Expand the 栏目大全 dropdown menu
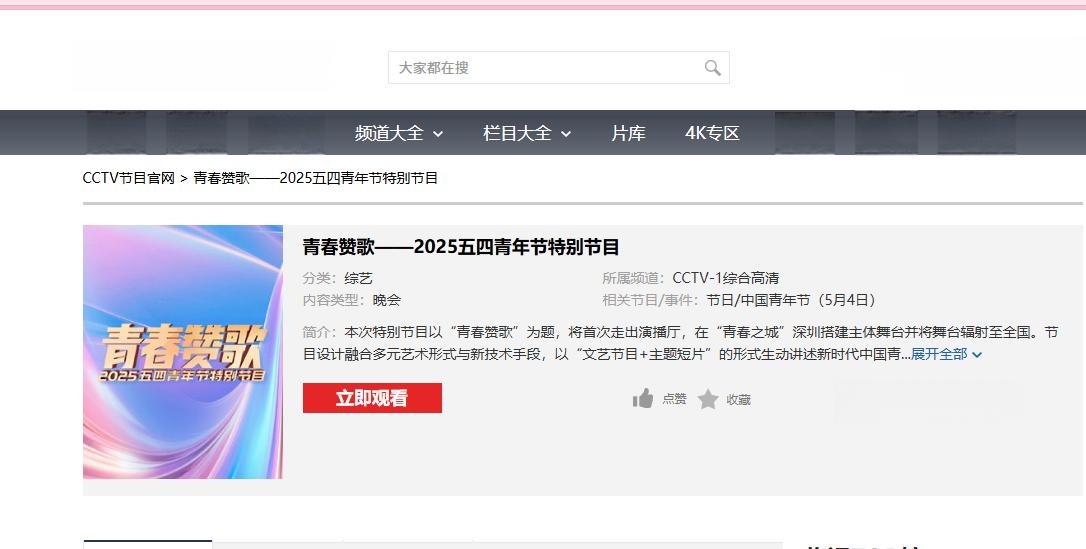The width and height of the screenshot is (1086, 549). point(527,133)
